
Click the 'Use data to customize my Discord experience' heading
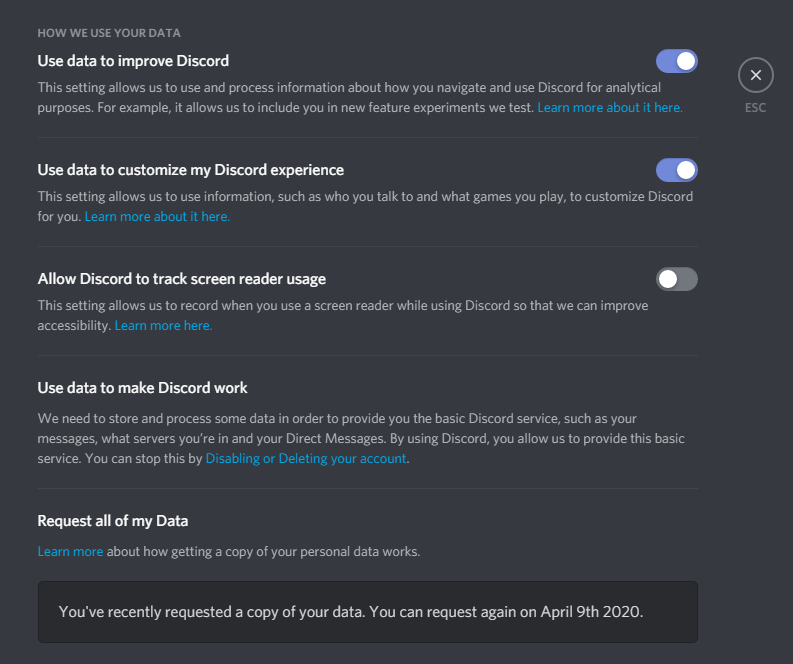tap(190, 170)
